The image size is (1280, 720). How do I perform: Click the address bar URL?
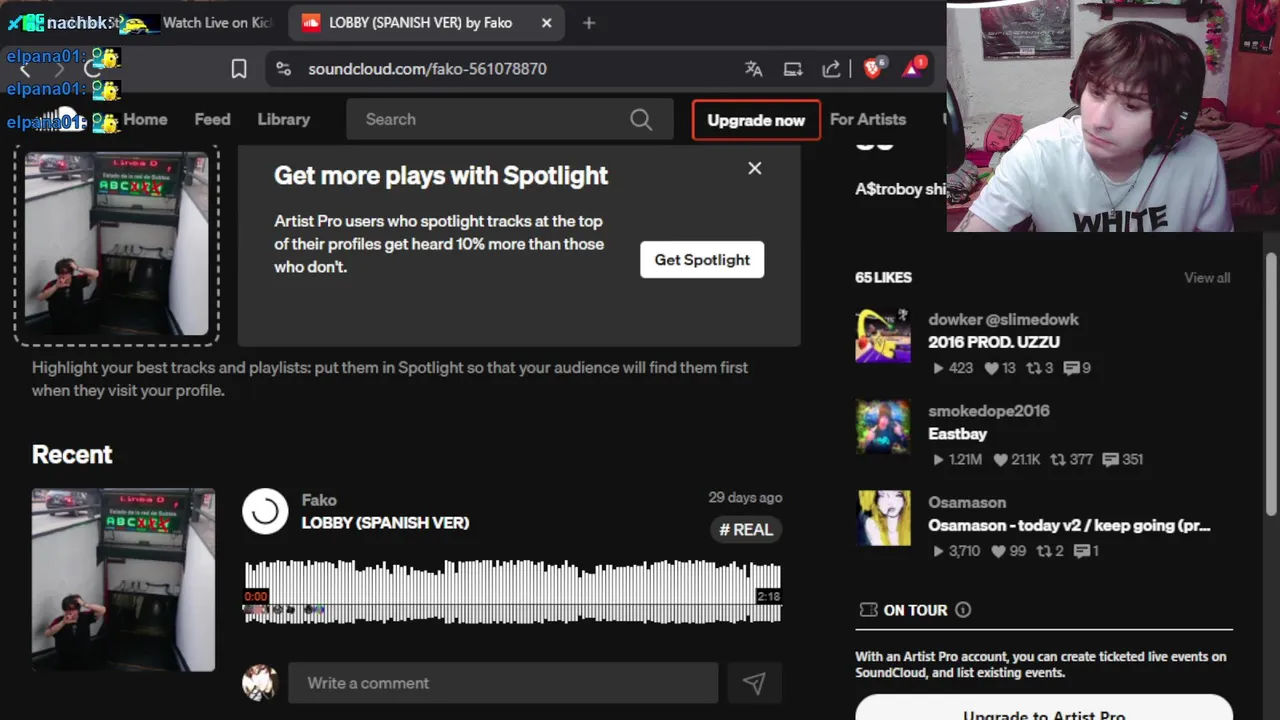point(427,69)
